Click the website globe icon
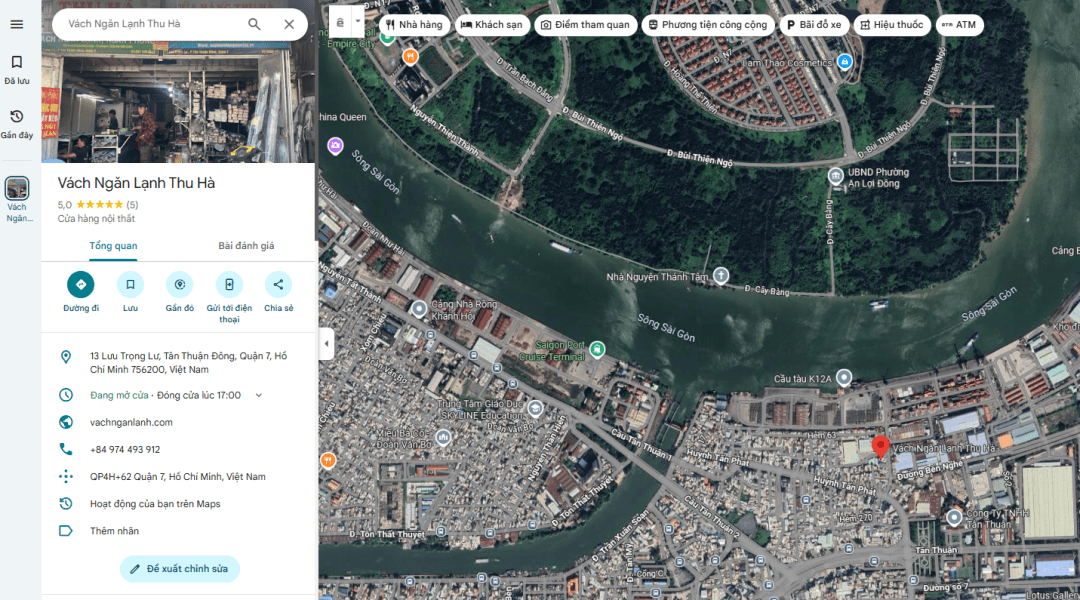The image size is (1080, 600). pyautogui.click(x=65, y=422)
